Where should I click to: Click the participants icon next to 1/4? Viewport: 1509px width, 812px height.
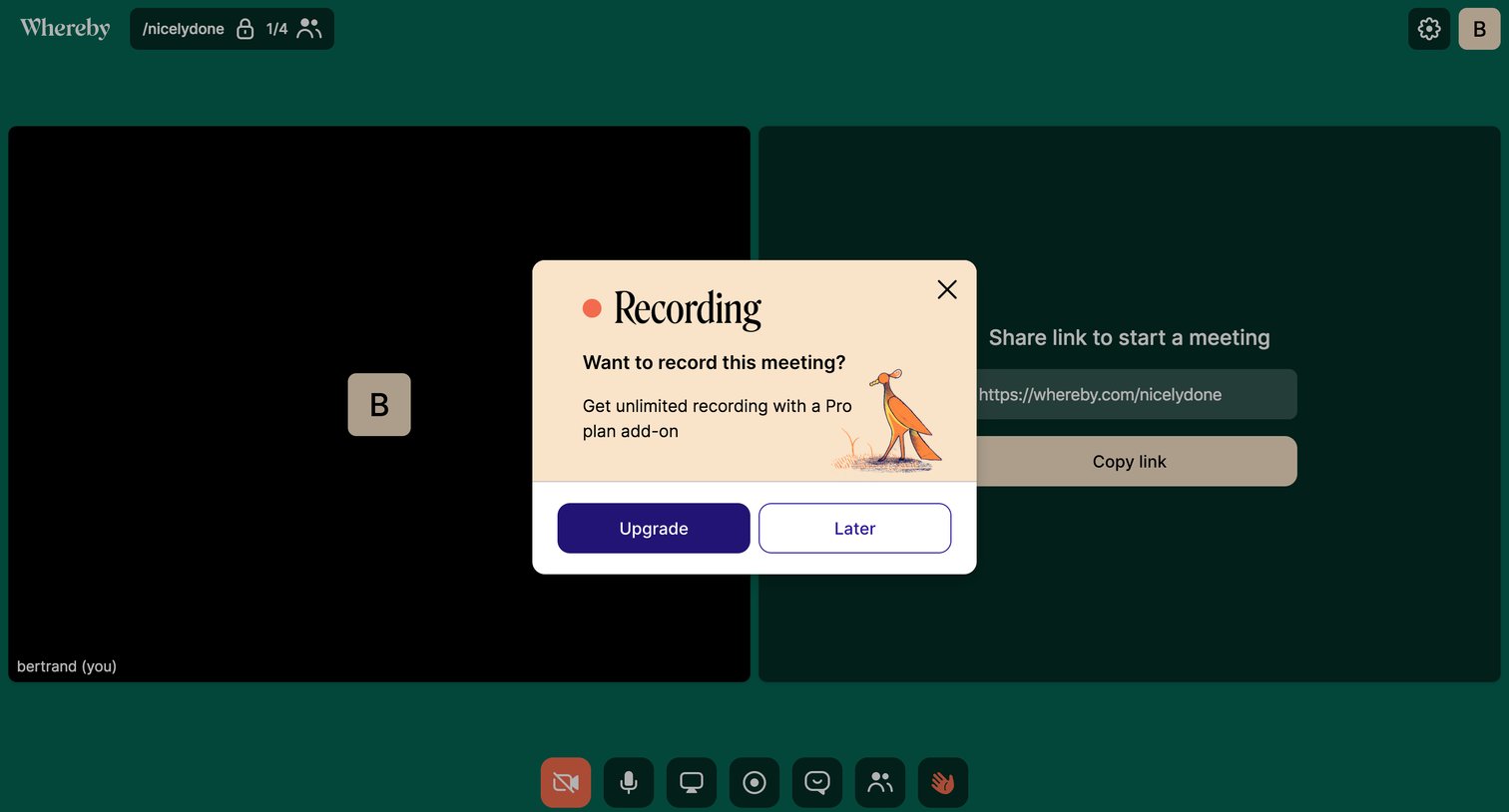click(x=309, y=29)
